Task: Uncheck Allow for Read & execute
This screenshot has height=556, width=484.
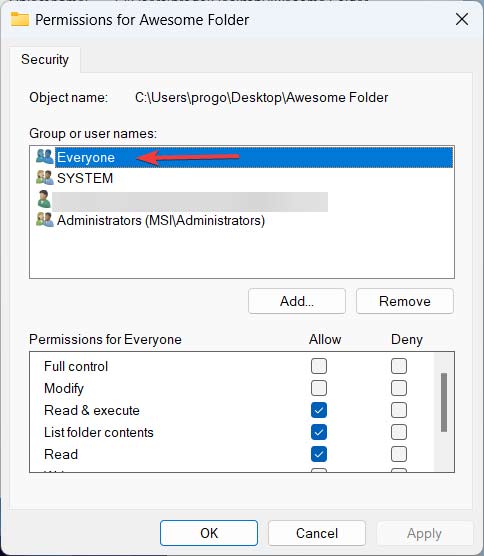Action: (x=319, y=410)
